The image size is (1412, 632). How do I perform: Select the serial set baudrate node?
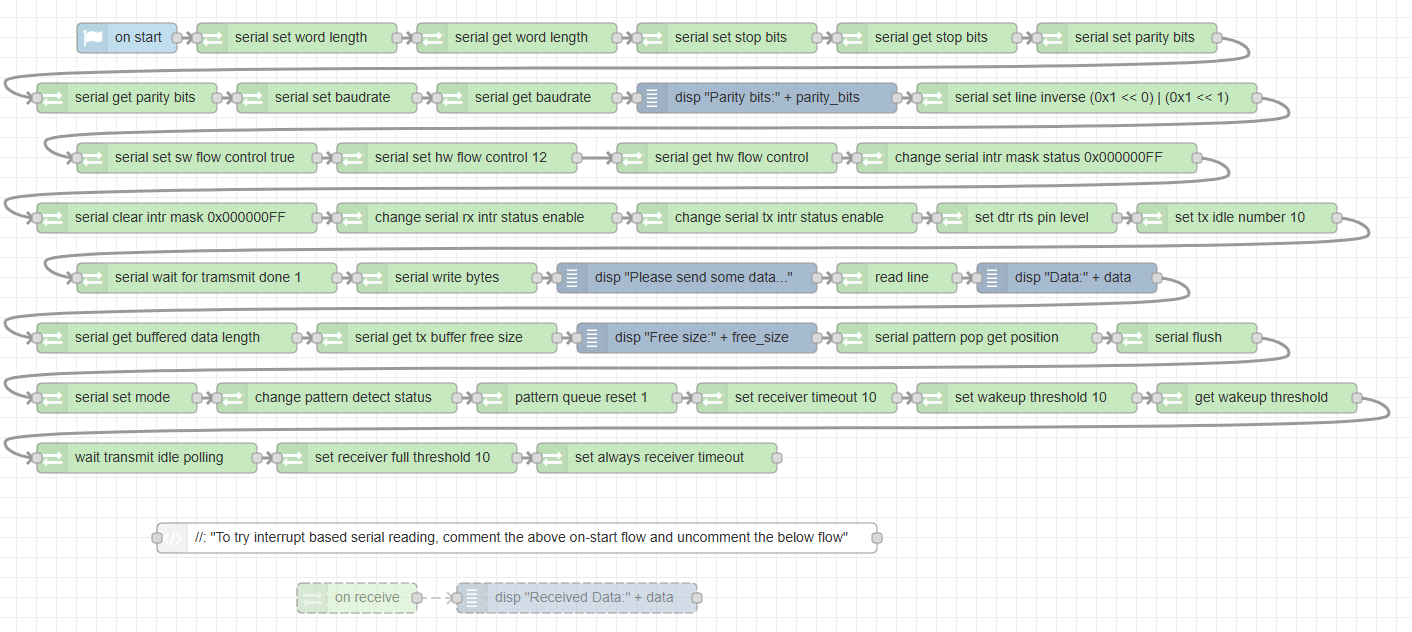pos(332,98)
